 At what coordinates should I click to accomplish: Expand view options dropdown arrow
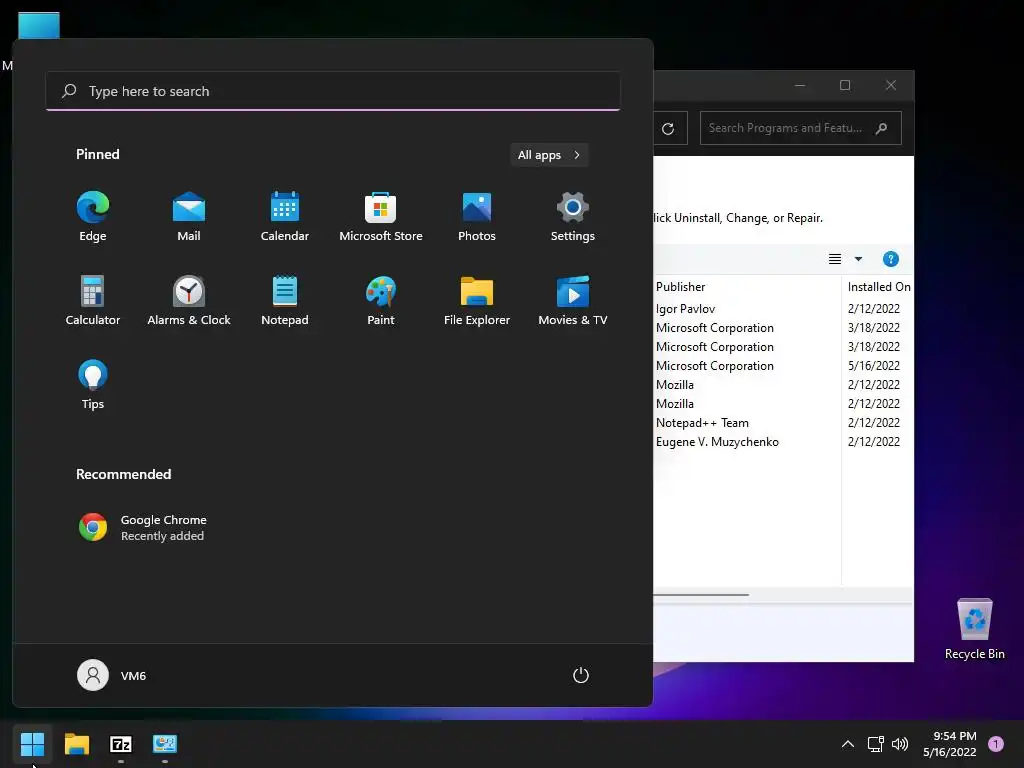point(858,259)
